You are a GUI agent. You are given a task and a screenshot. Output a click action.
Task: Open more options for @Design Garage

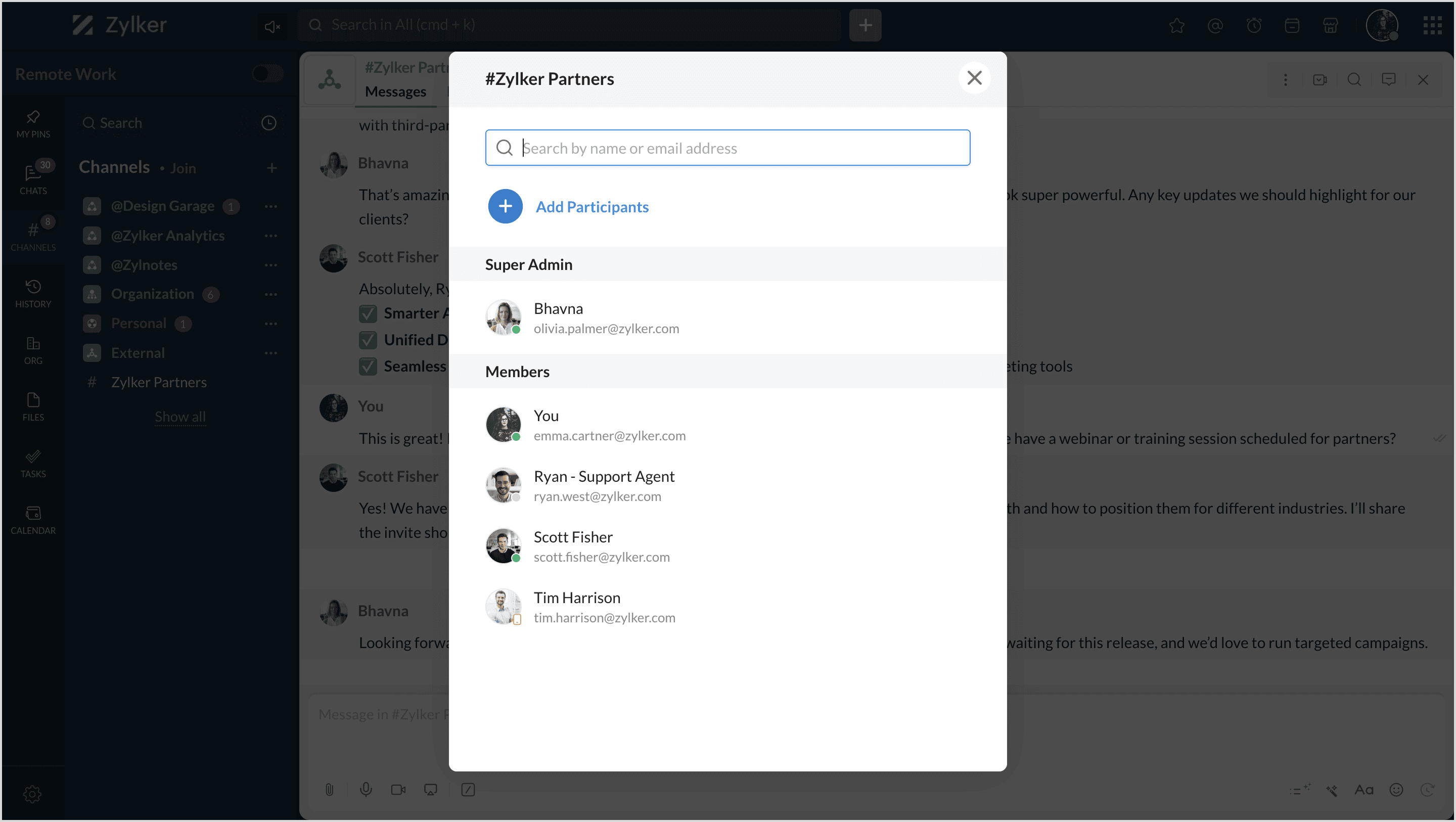271,206
